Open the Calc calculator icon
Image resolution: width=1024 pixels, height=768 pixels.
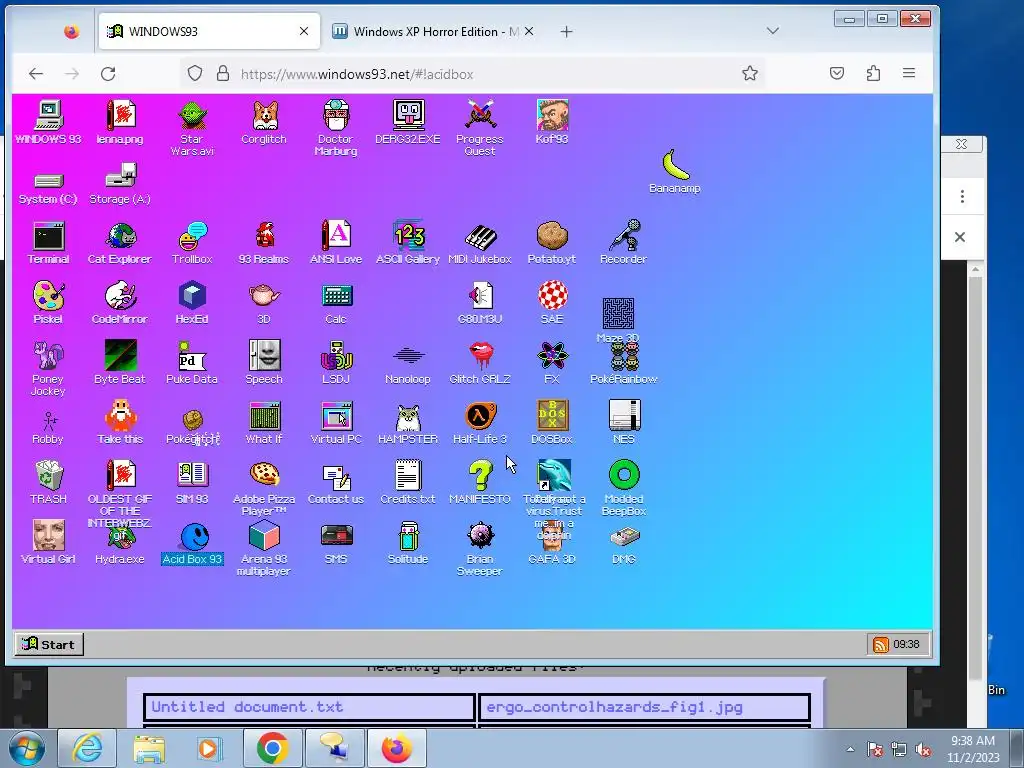(337, 296)
